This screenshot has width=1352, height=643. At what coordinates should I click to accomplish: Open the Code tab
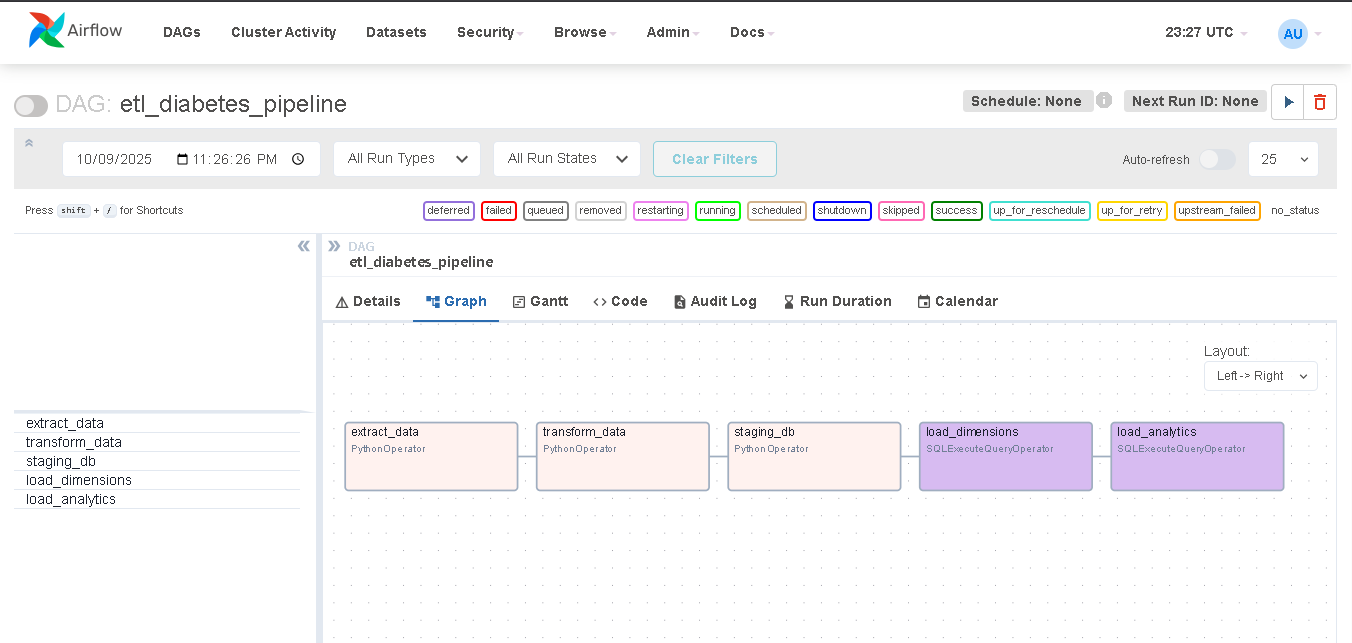point(620,301)
